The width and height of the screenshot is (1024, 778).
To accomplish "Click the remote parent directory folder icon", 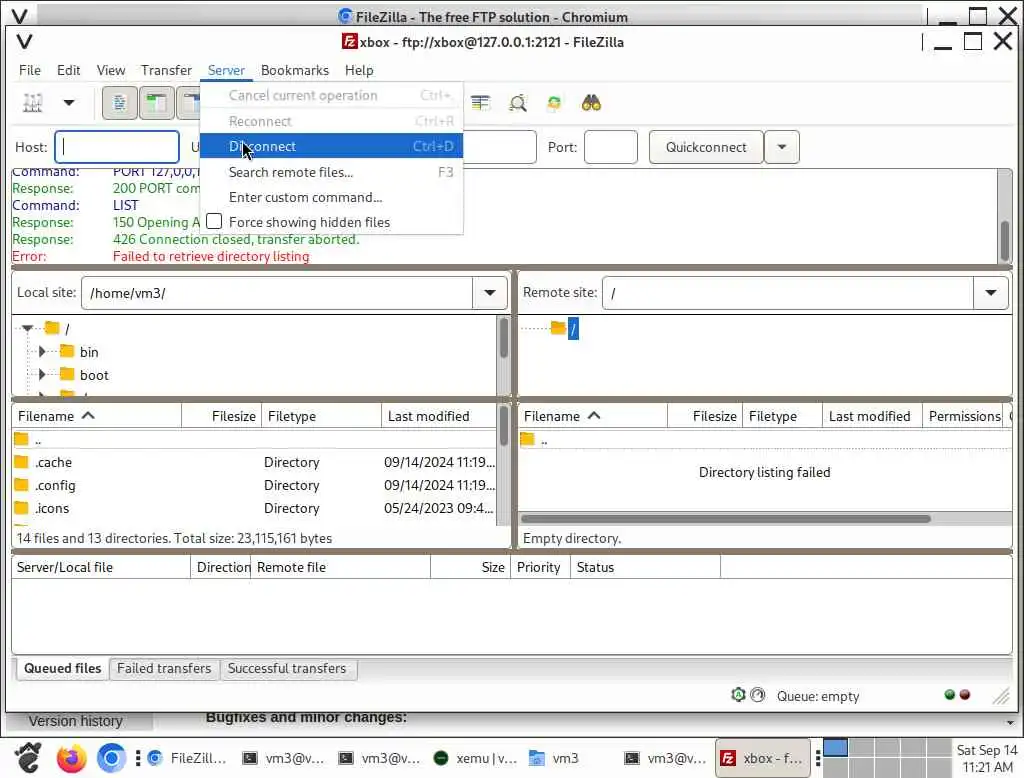I will pos(528,439).
